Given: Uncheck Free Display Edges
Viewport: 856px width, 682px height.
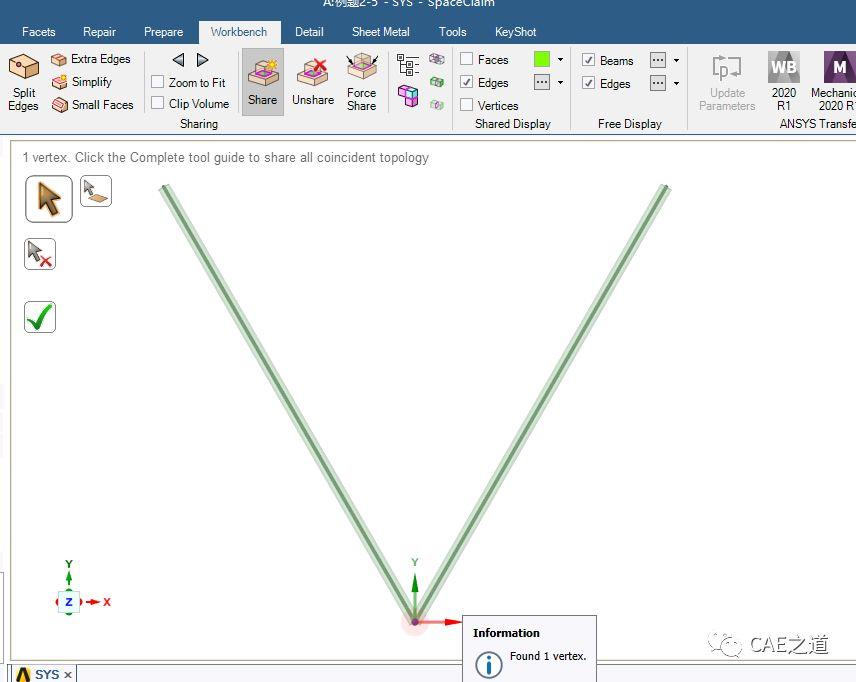Looking at the screenshot, I should pyautogui.click(x=588, y=83).
